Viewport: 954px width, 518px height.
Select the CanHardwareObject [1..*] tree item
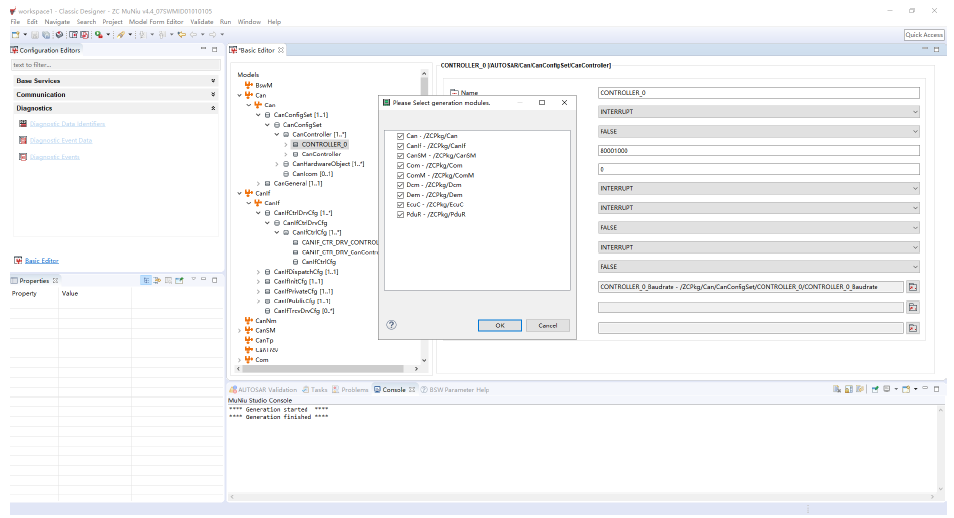click(x=328, y=164)
